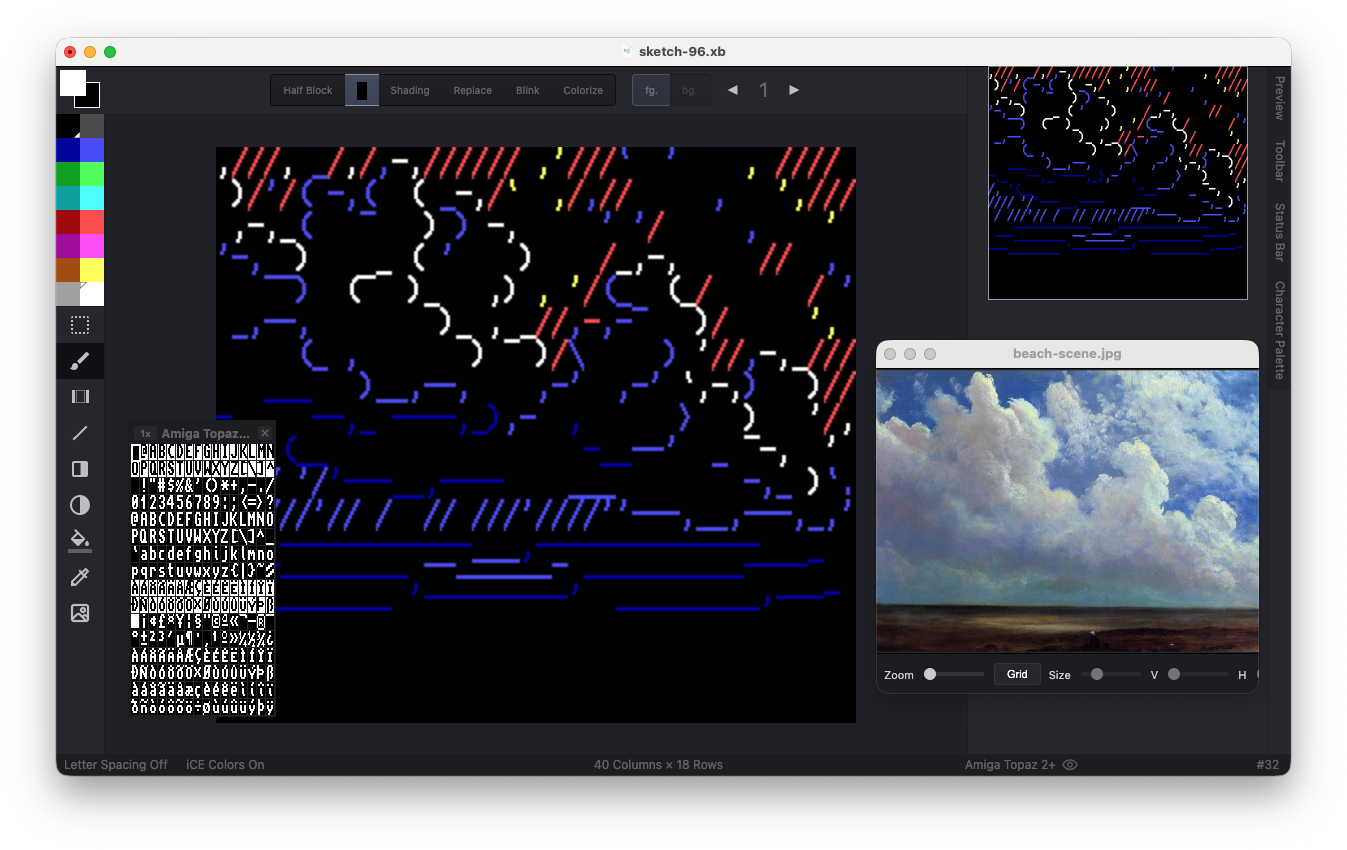Pick the dark blue palette color
The image size is (1347, 850).
(x=68, y=150)
